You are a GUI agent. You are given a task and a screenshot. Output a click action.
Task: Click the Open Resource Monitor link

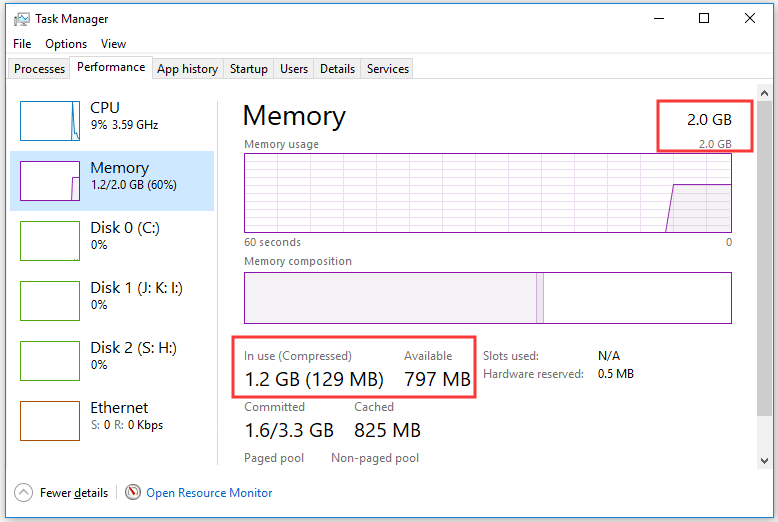click(x=209, y=493)
